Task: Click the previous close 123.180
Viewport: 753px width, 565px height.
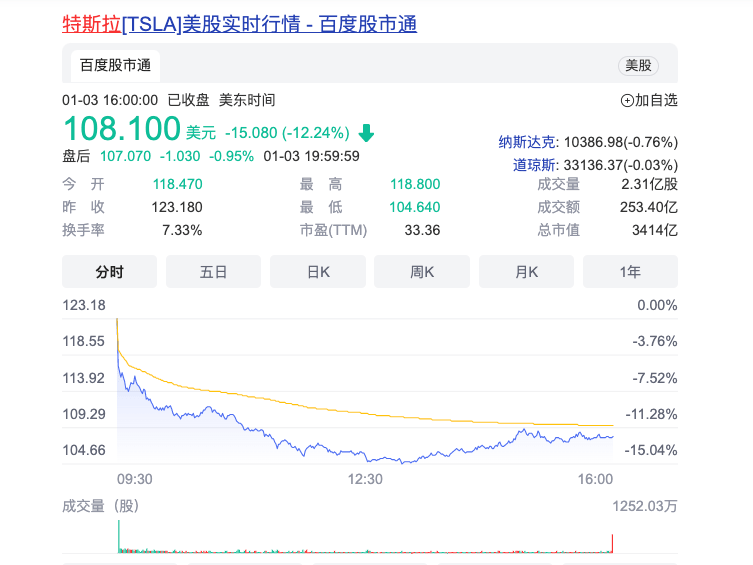Action: click(177, 207)
